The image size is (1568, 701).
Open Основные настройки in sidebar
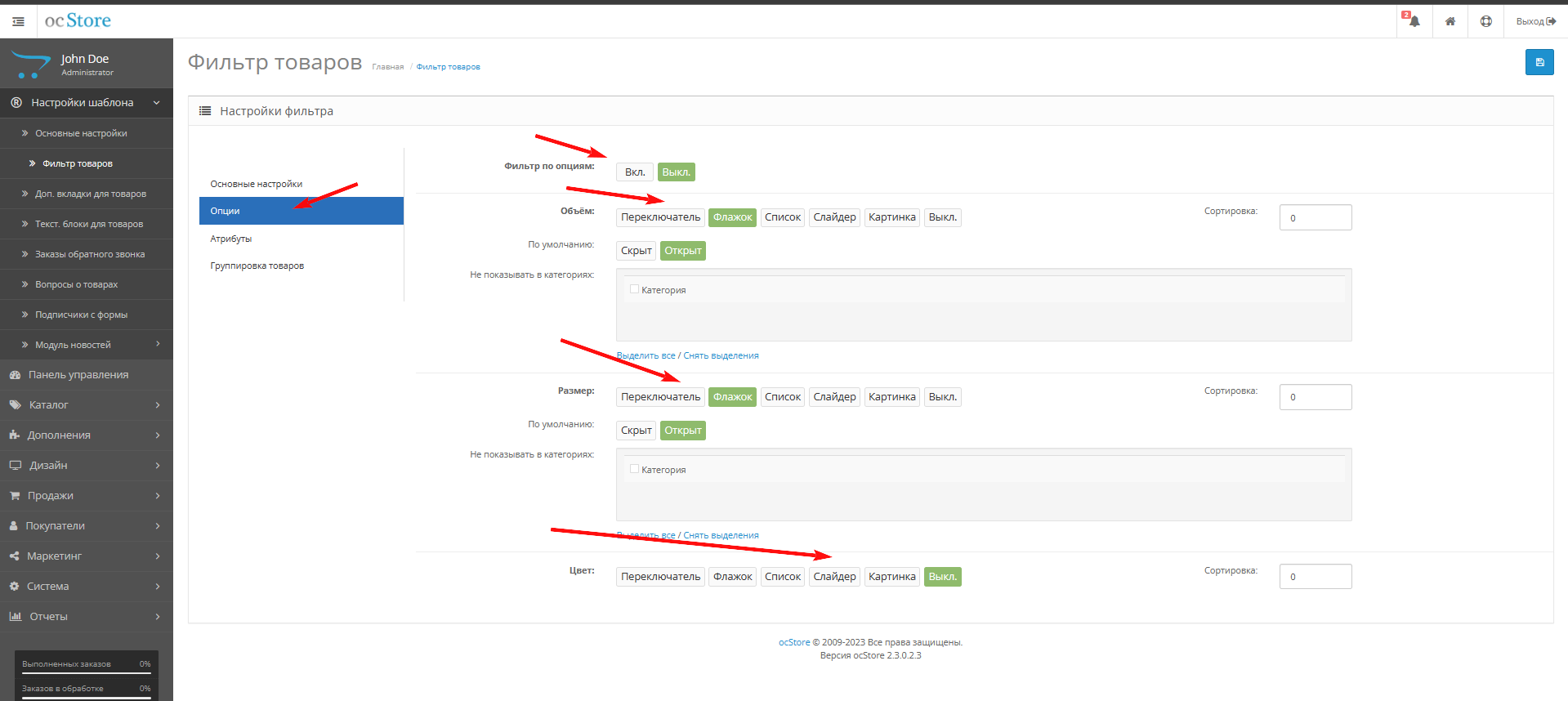click(86, 133)
